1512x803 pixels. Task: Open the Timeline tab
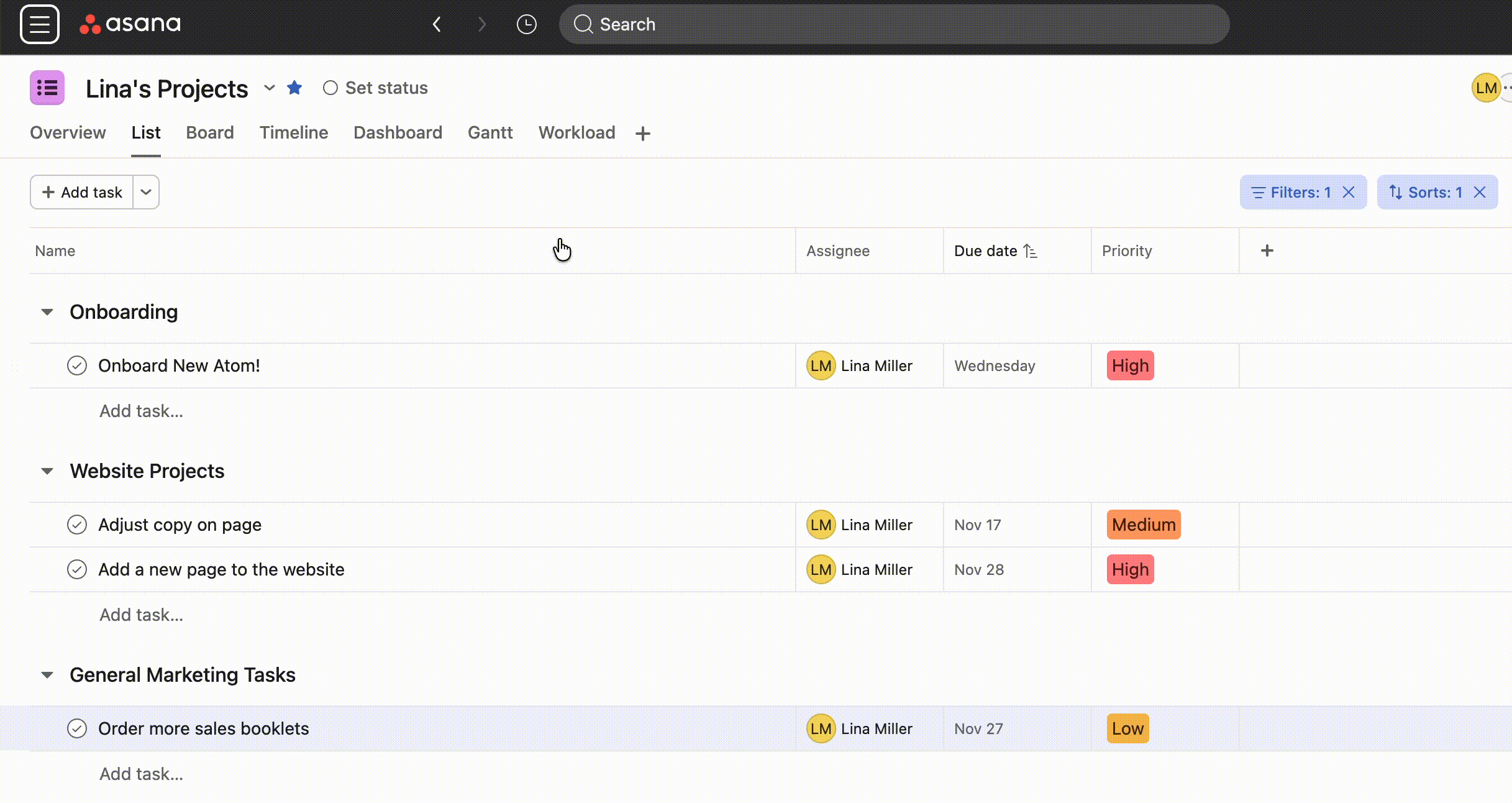pos(294,132)
